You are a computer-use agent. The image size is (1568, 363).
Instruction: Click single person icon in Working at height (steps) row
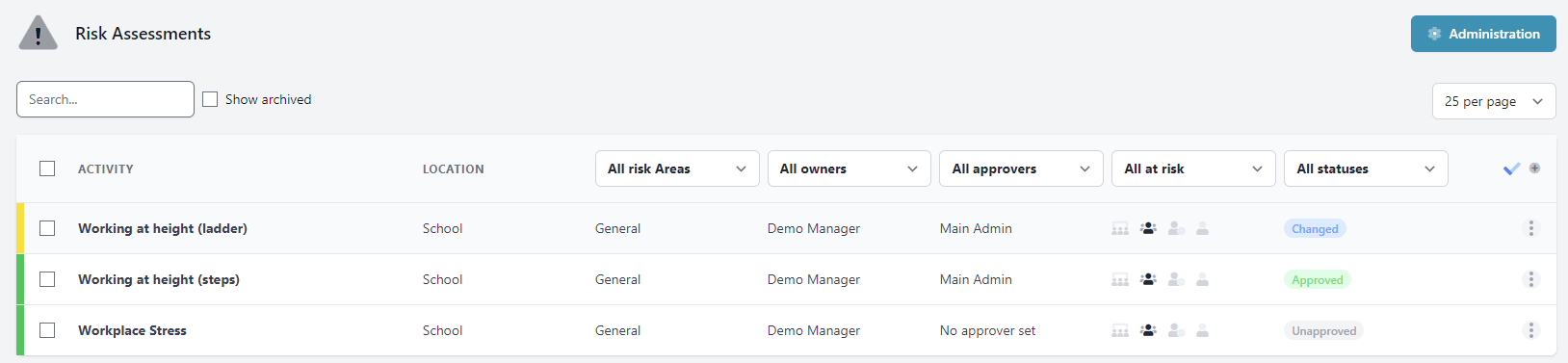point(1202,279)
